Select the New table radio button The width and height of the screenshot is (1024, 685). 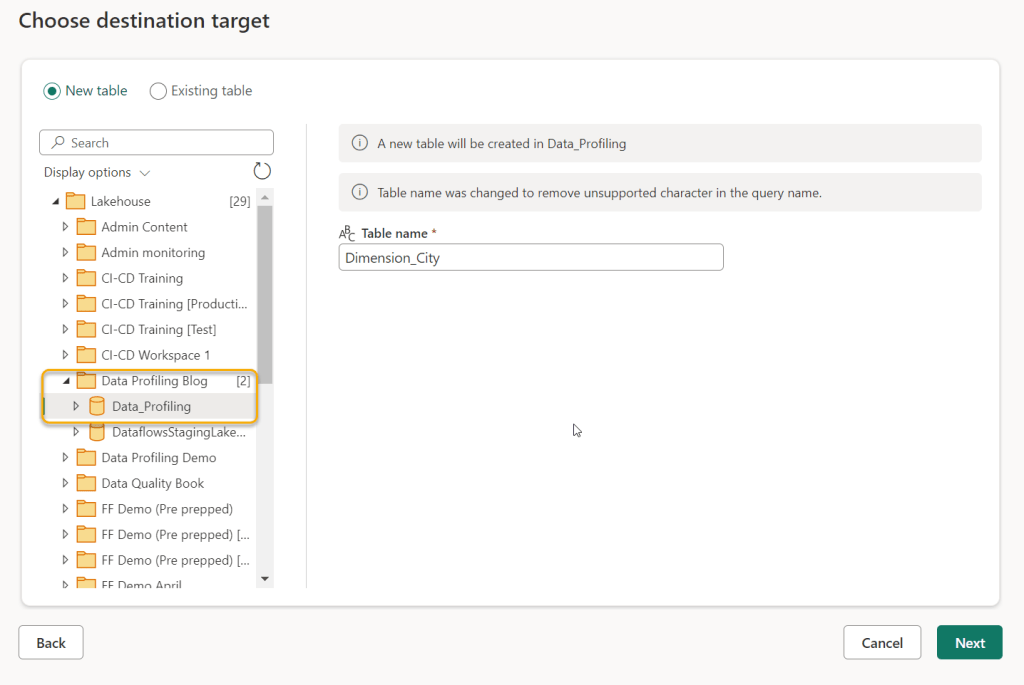click(52, 91)
